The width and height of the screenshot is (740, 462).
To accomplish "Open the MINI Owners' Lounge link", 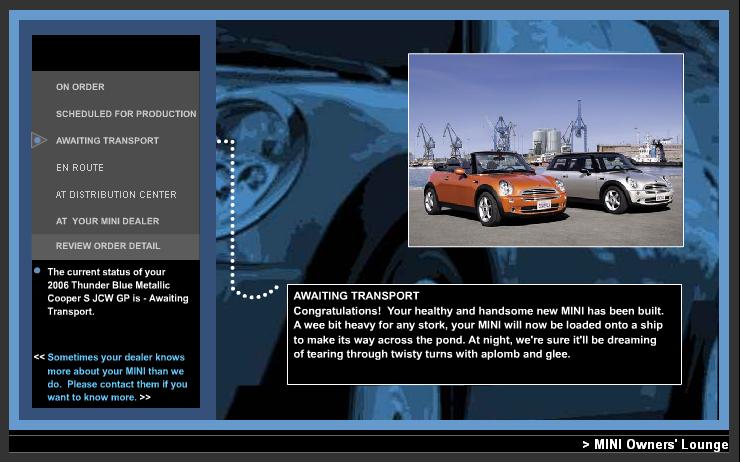I will tap(655, 445).
